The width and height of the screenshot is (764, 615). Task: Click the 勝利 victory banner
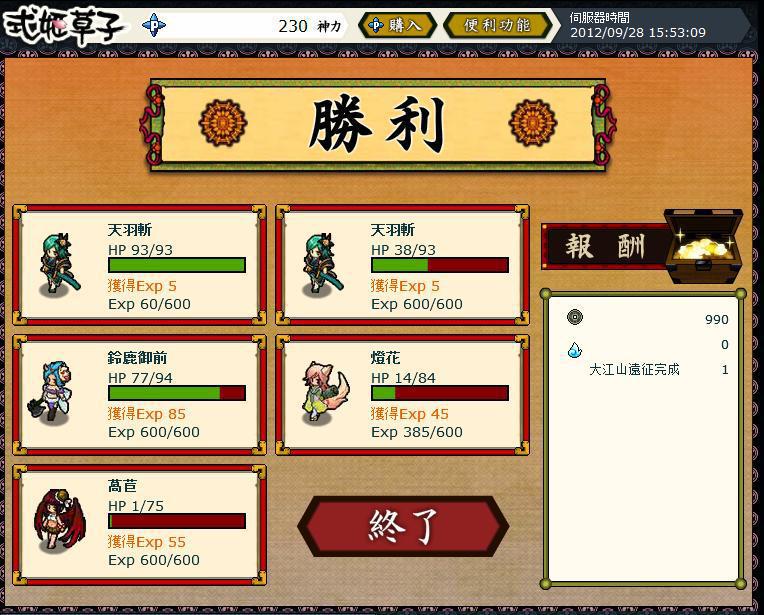pyautogui.click(x=378, y=125)
